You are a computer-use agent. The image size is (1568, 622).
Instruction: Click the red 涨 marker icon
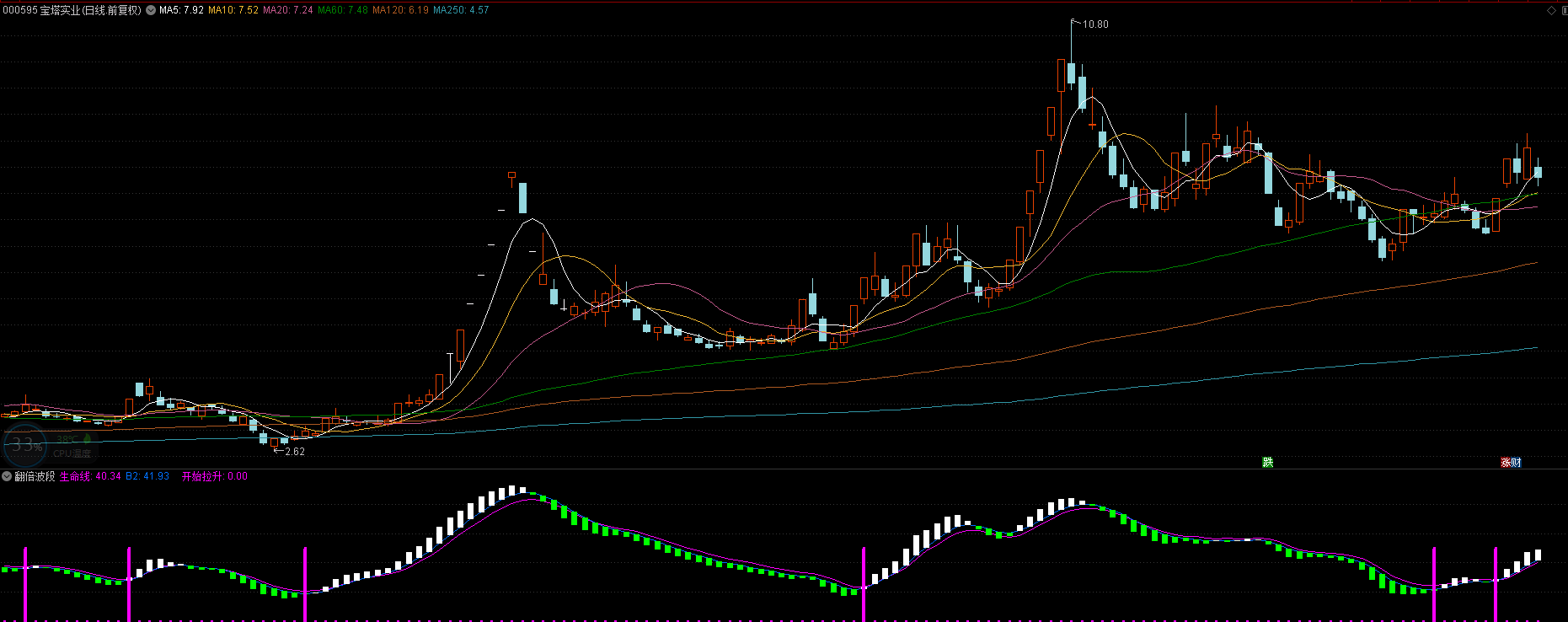(x=1506, y=462)
